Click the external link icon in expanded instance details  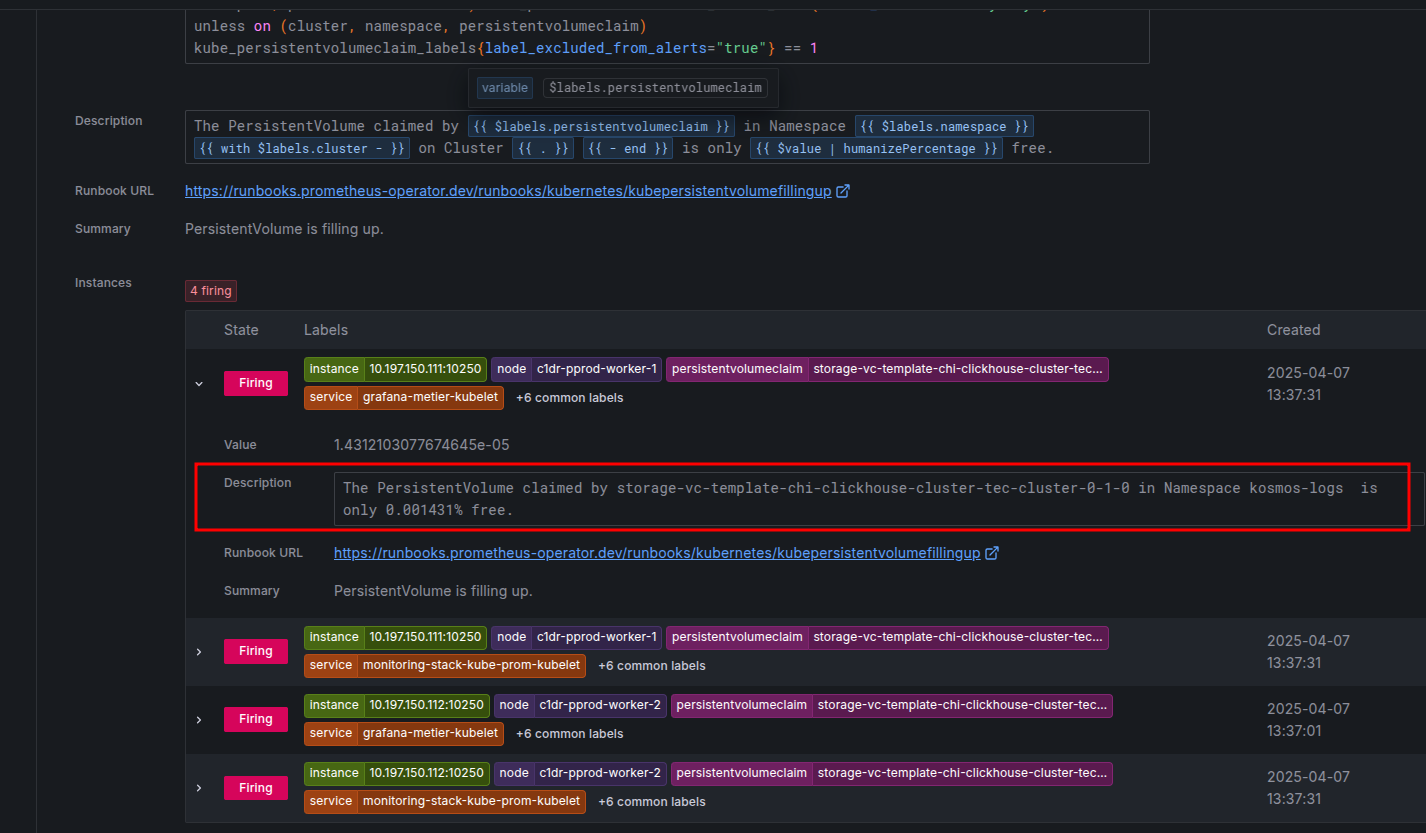pyautogui.click(x=992, y=553)
